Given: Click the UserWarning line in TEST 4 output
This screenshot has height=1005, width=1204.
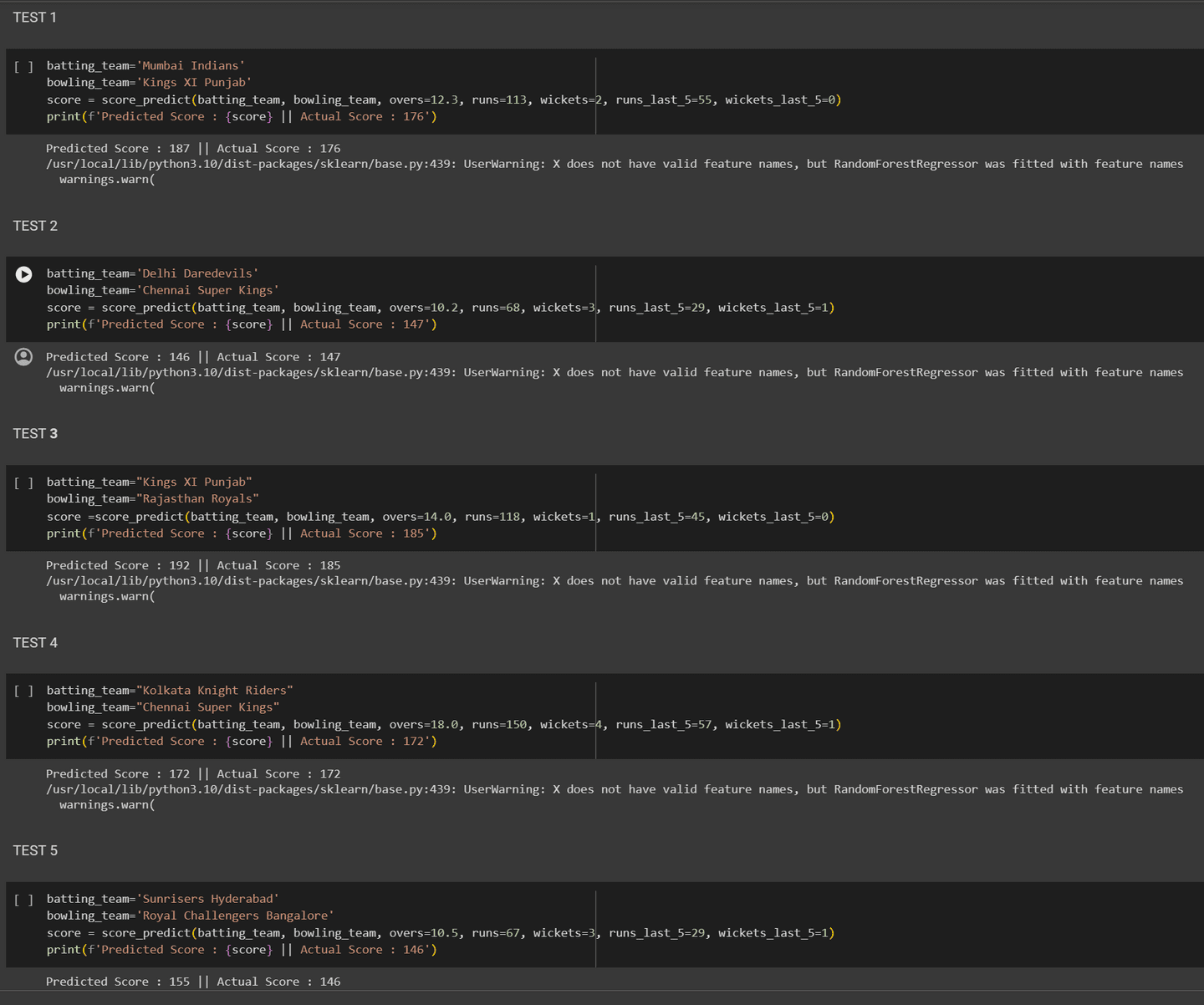Looking at the screenshot, I should point(615,790).
